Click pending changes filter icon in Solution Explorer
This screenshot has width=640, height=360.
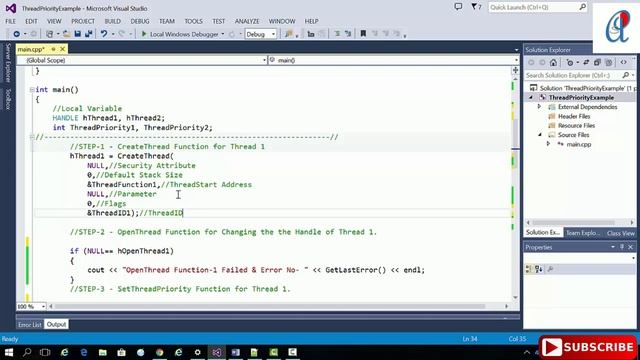570,62
